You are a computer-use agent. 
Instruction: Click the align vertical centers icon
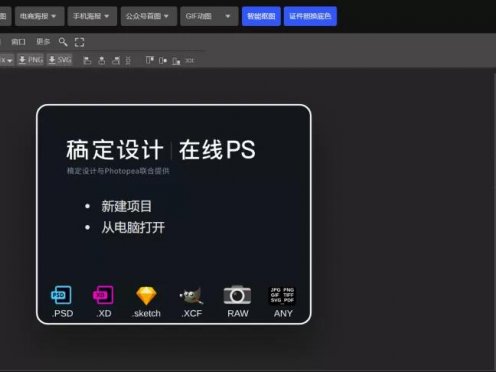[x=163, y=60]
